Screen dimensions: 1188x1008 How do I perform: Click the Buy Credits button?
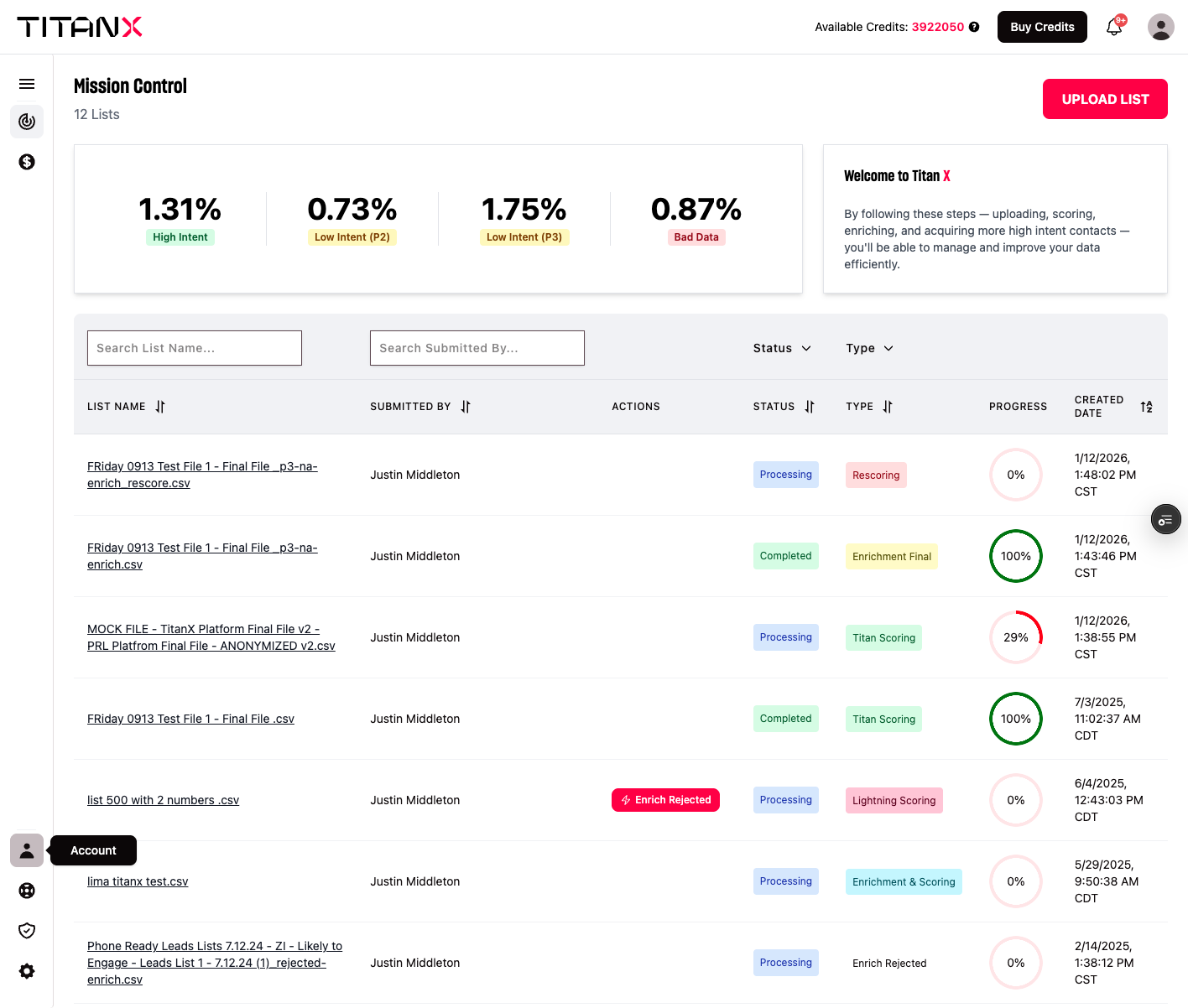pyautogui.click(x=1042, y=27)
